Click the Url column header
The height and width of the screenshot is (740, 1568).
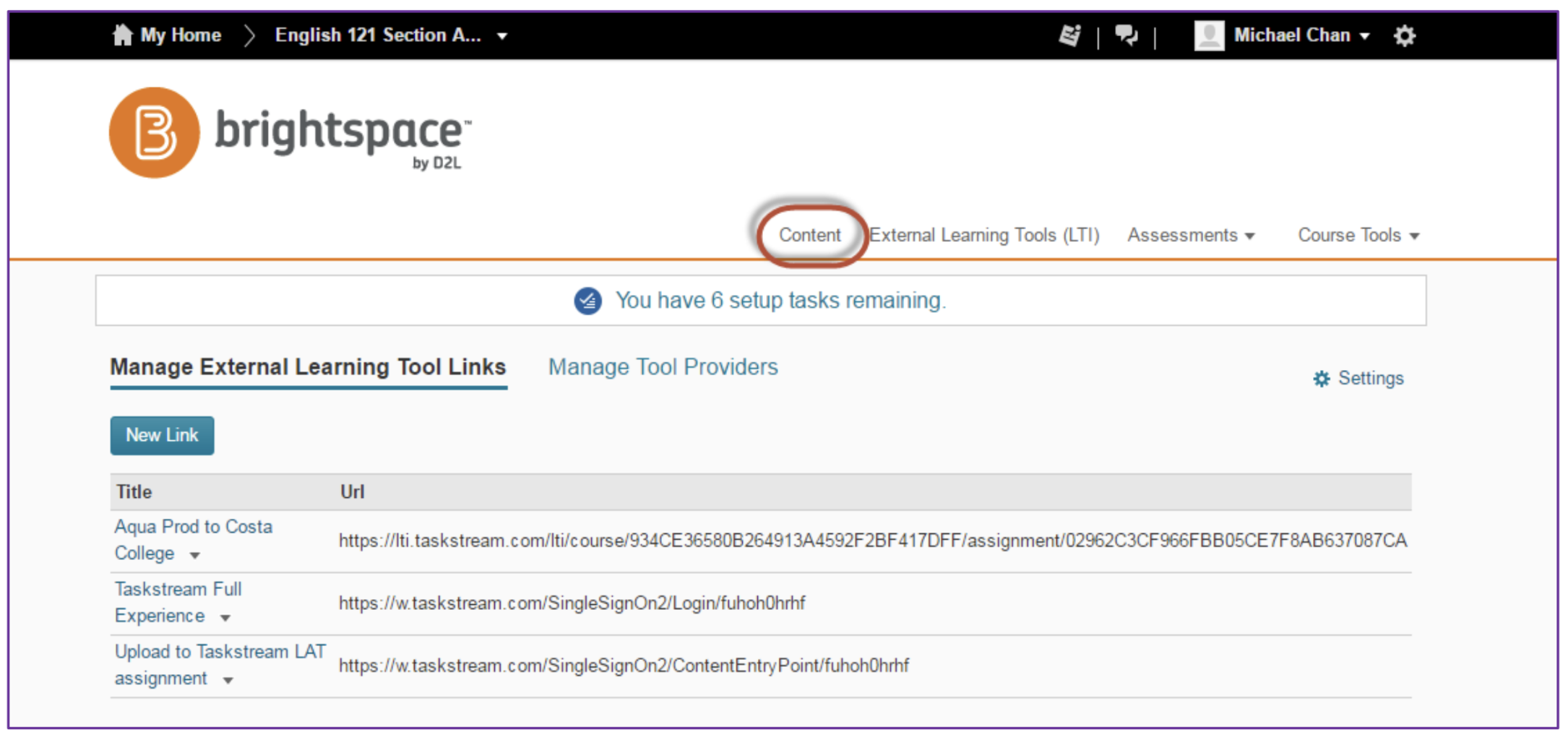pyautogui.click(x=352, y=491)
